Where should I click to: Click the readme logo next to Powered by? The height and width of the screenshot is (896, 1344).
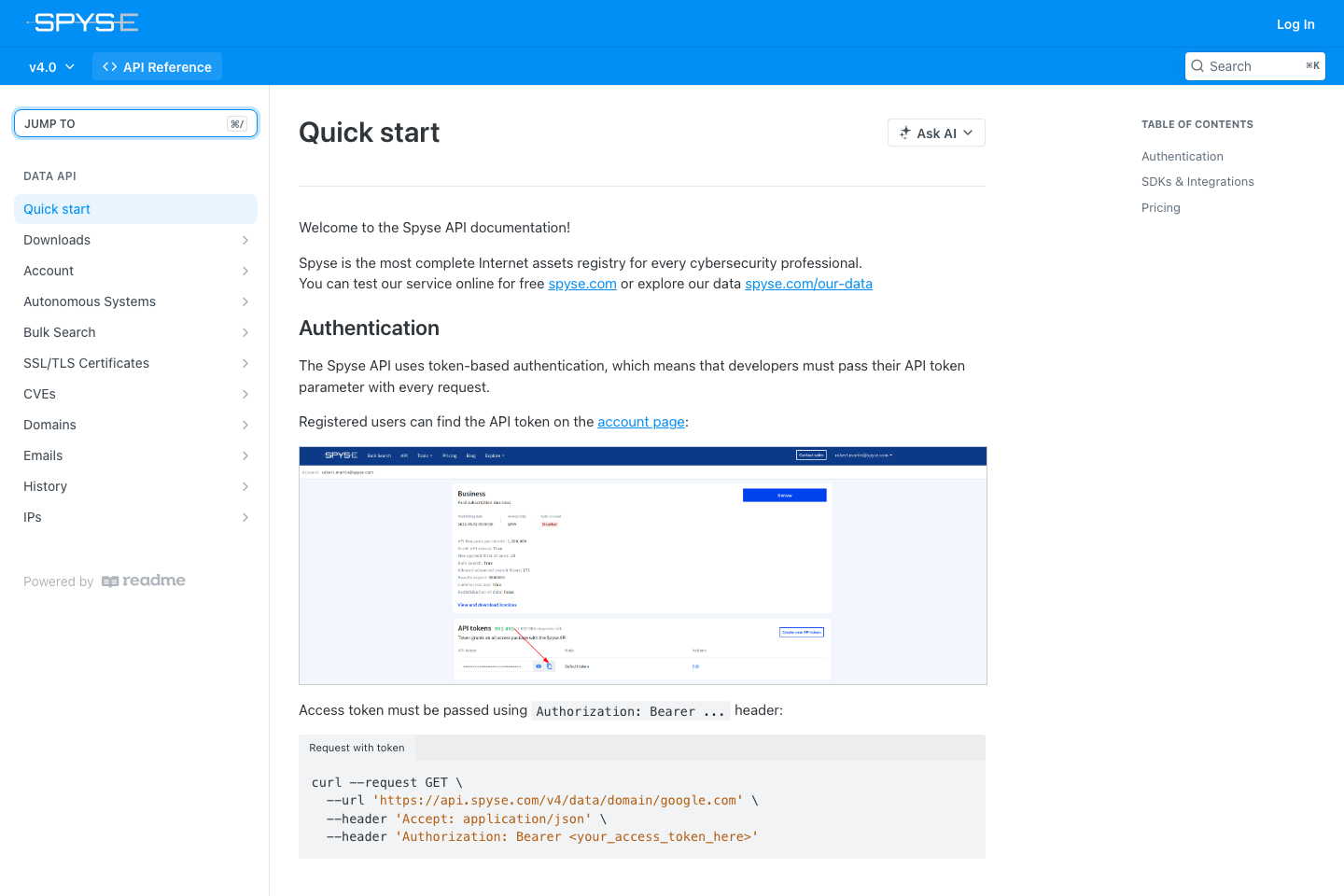click(143, 581)
